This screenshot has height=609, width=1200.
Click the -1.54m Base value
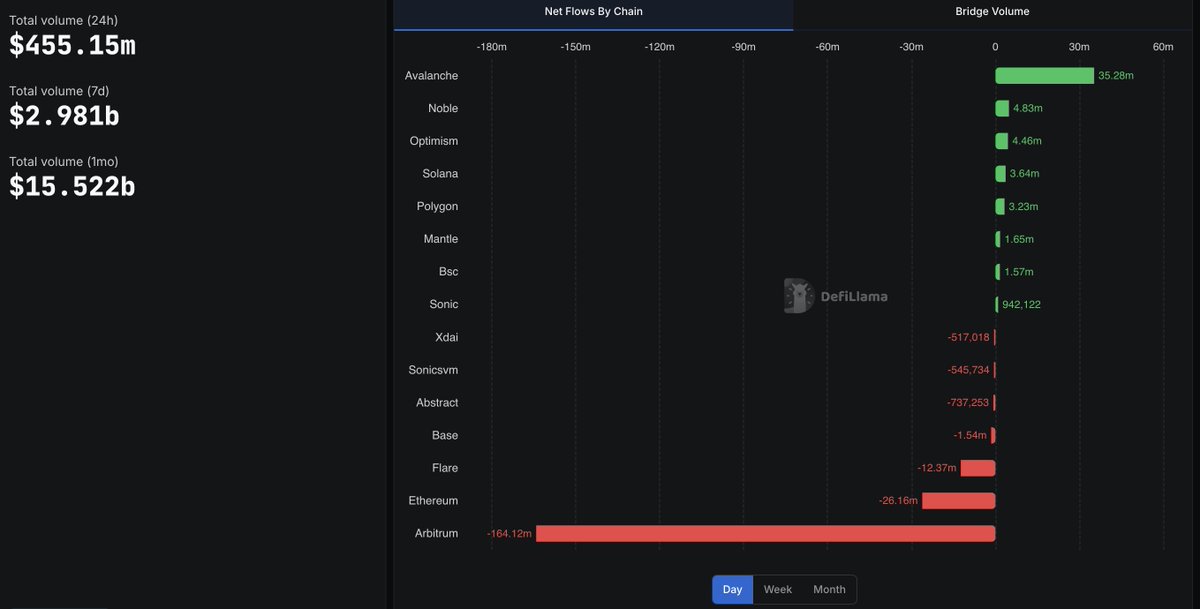click(x=970, y=436)
